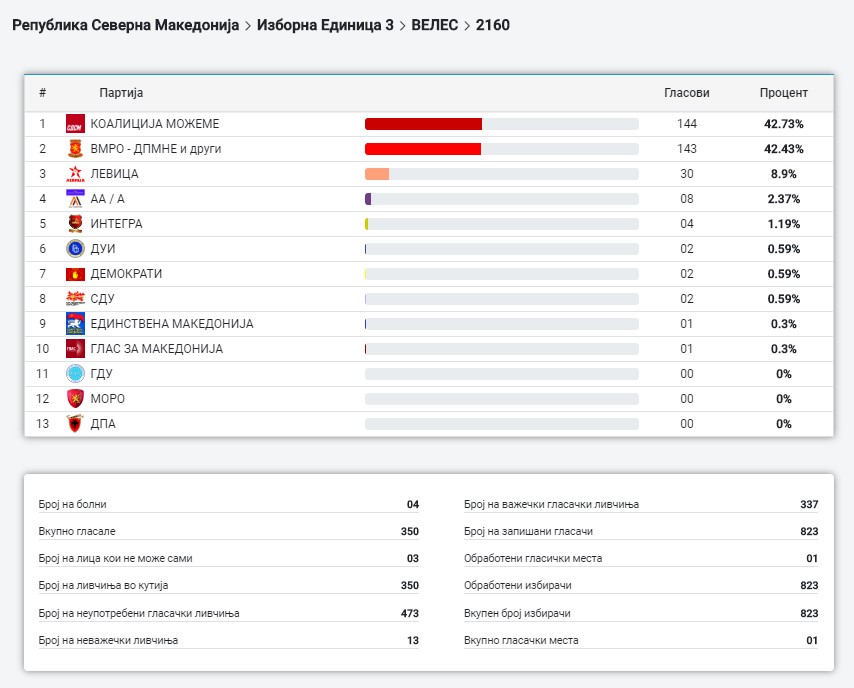Click the КОАЛИЦИЈА МОЖЕМЕ party logo
Screen dimensions: 854x688
coord(75,124)
